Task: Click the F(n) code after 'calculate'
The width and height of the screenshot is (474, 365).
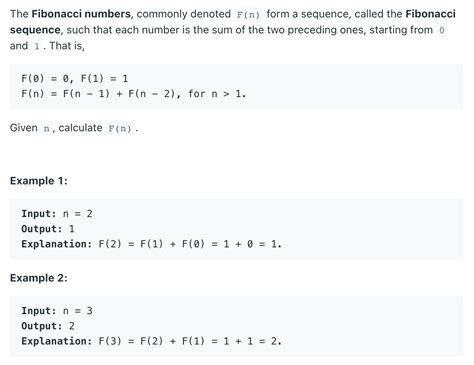Action: click(120, 128)
